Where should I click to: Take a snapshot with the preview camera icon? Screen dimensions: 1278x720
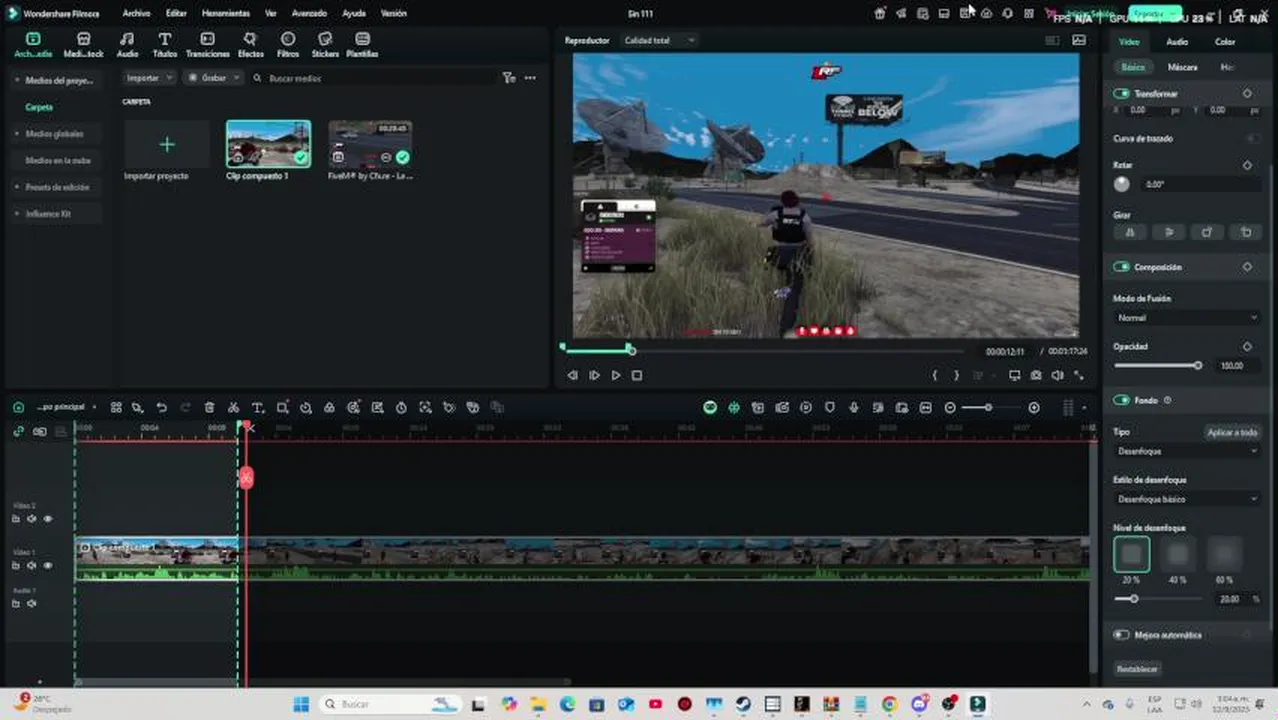tap(1036, 375)
